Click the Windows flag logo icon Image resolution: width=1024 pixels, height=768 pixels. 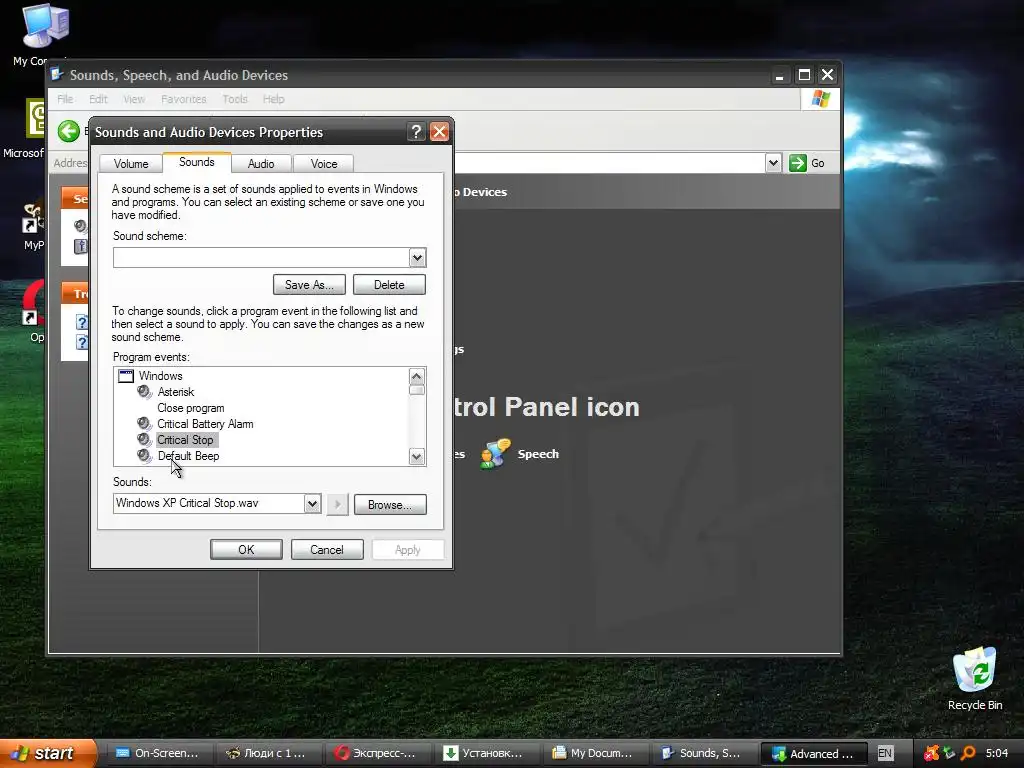[820, 99]
